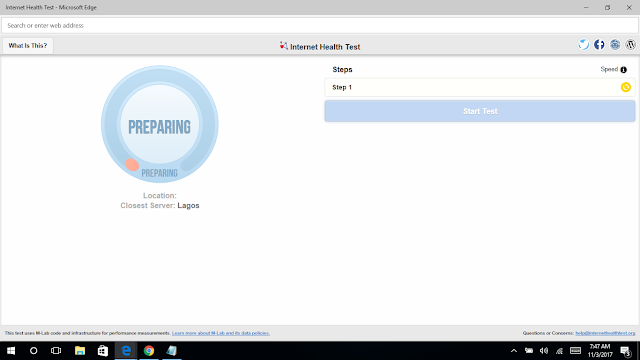Open network status icon in tray

pyautogui.click(x=559, y=351)
